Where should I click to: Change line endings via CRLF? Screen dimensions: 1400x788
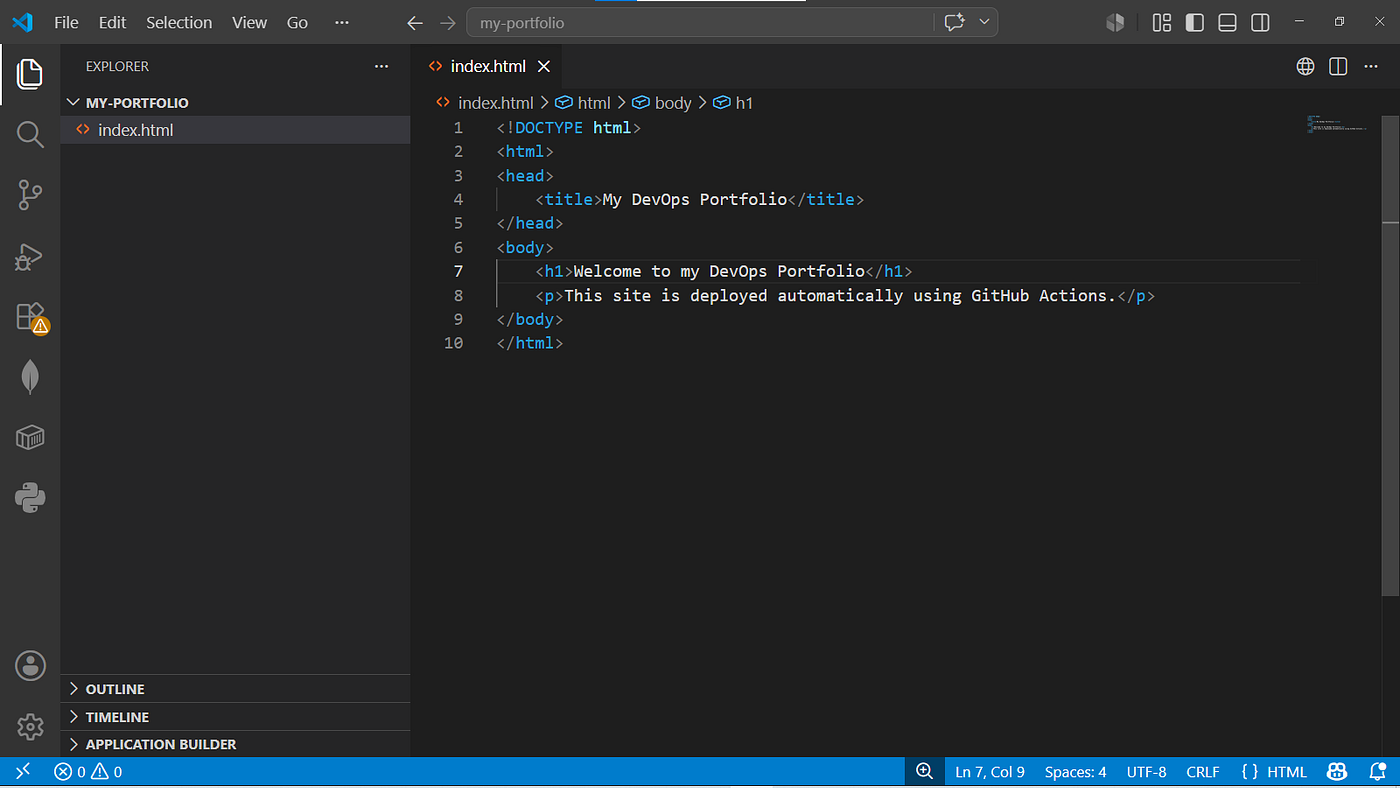pyautogui.click(x=1203, y=771)
